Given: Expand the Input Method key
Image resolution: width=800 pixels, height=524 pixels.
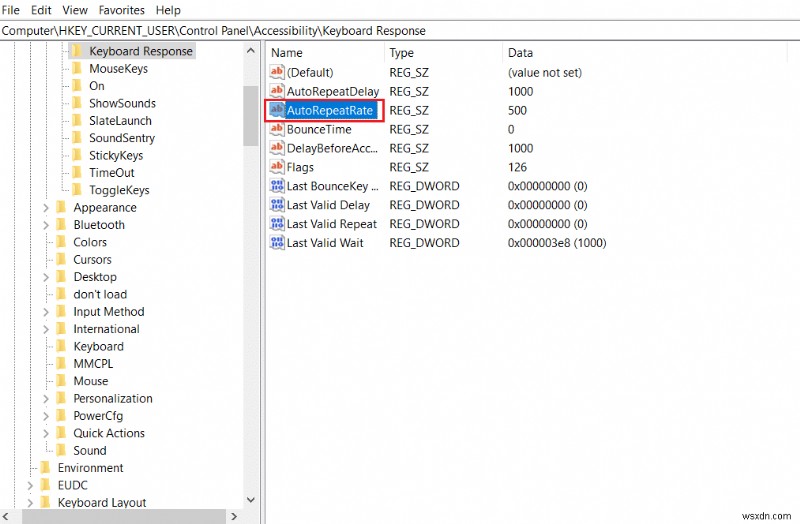Looking at the screenshot, I should (x=45, y=312).
